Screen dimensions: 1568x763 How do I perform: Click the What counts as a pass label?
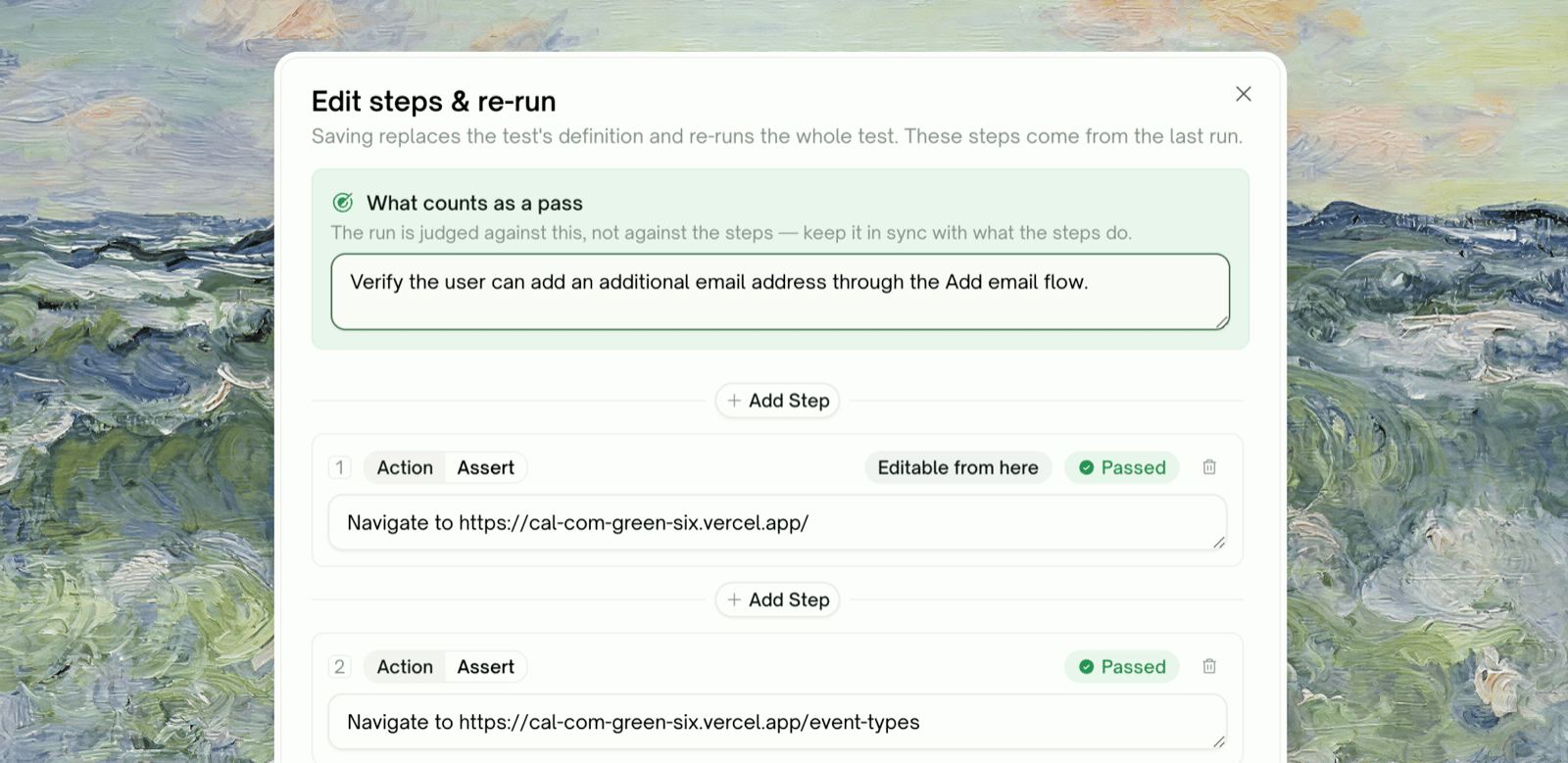point(474,203)
